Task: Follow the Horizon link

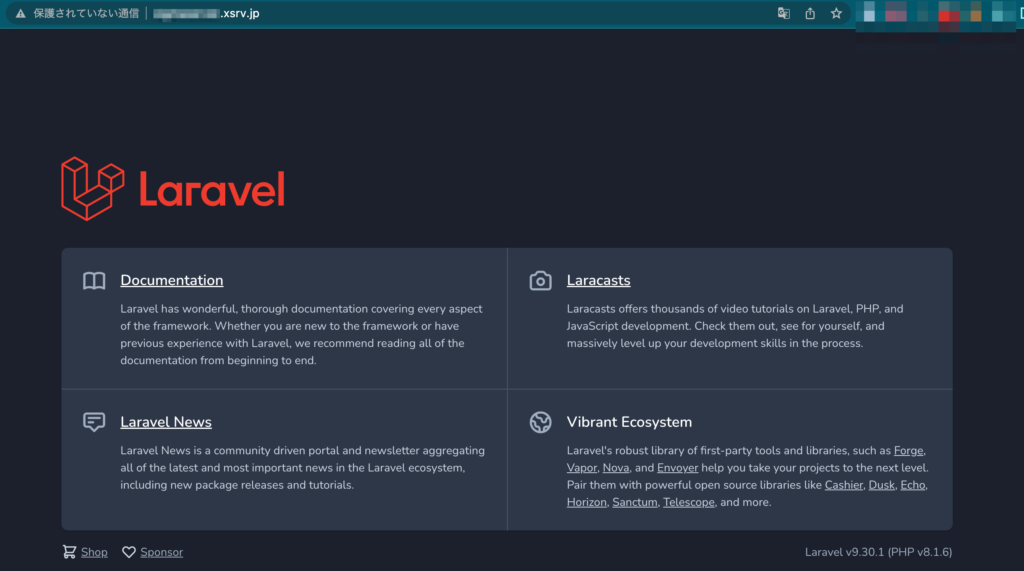Action: coord(586,502)
